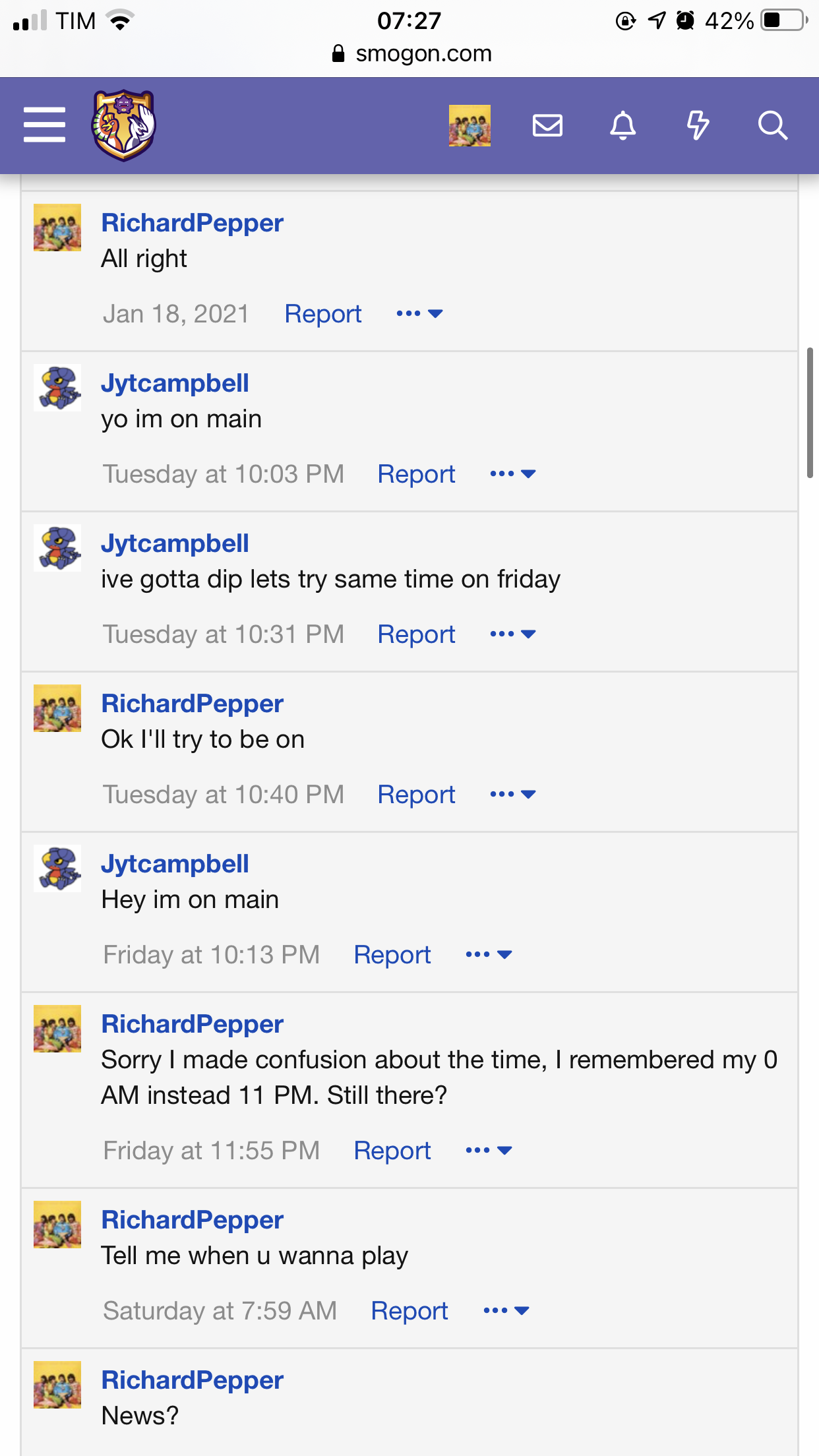Tap Jytcampbell avatar beside 'Hey im on main'
This screenshot has height=1456, width=819.
coord(57,868)
